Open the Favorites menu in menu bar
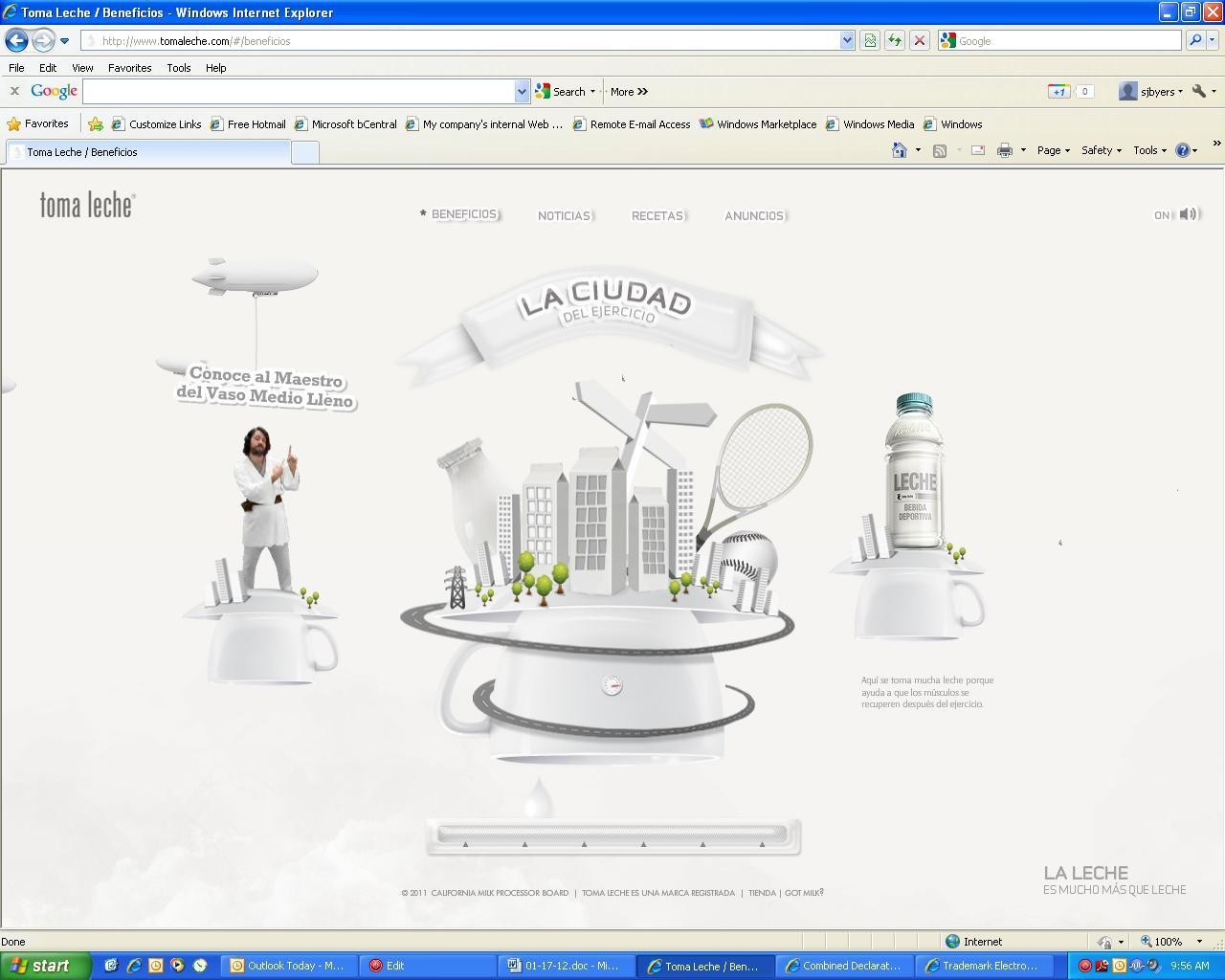The height and width of the screenshot is (980, 1225). 129,68
